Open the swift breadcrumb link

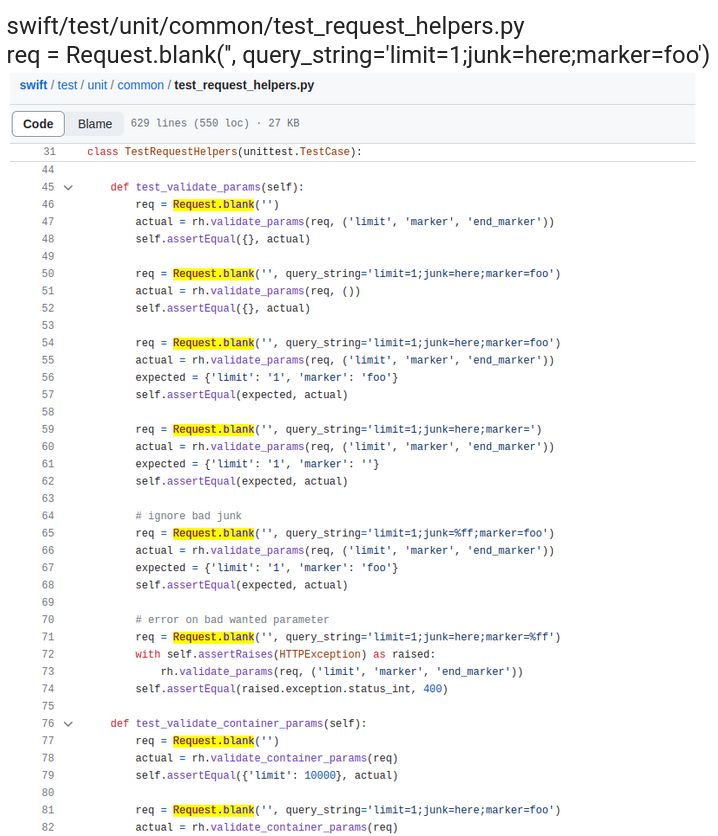(x=33, y=85)
